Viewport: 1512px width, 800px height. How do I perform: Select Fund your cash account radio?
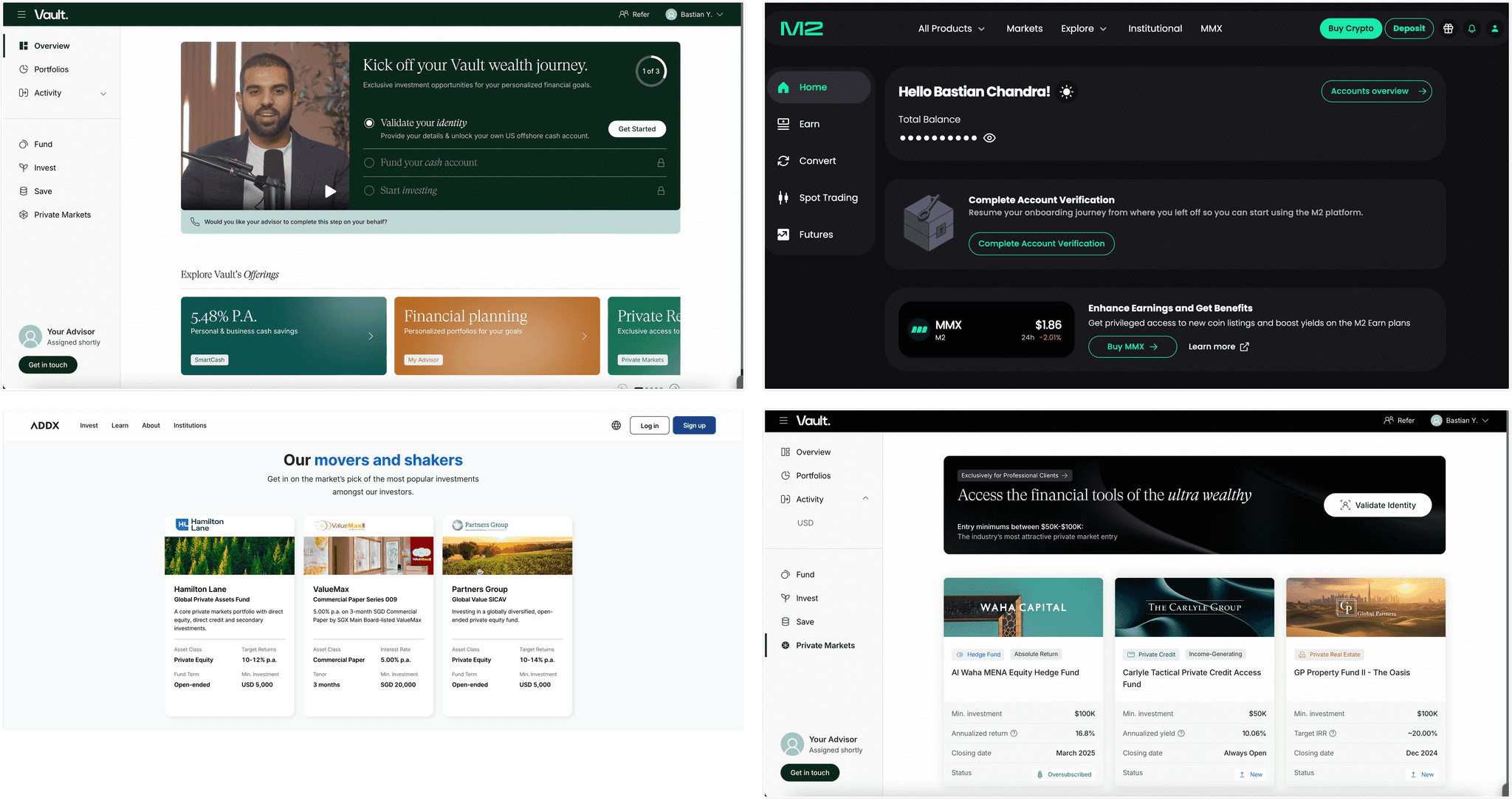[x=369, y=162]
